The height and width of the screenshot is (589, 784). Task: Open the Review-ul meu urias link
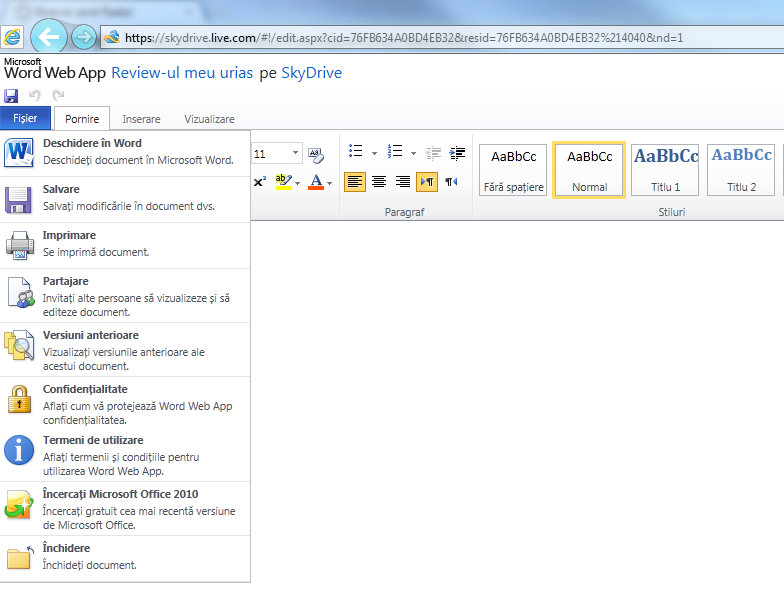coord(182,73)
